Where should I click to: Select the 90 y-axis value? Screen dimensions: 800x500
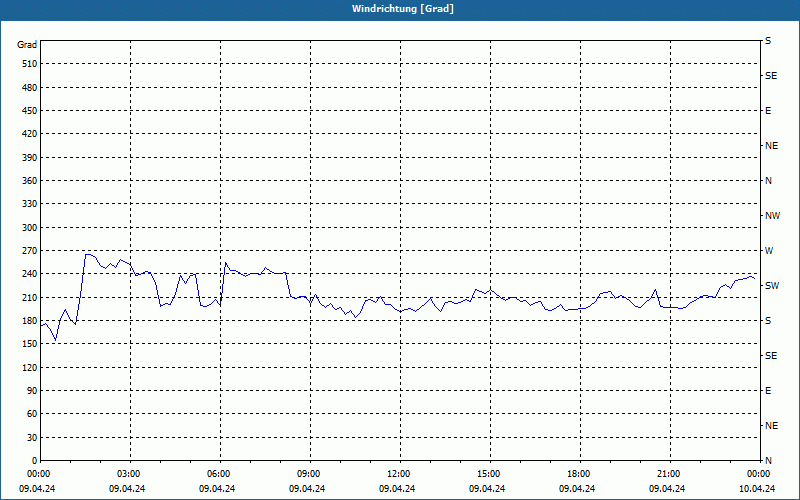pos(31,390)
